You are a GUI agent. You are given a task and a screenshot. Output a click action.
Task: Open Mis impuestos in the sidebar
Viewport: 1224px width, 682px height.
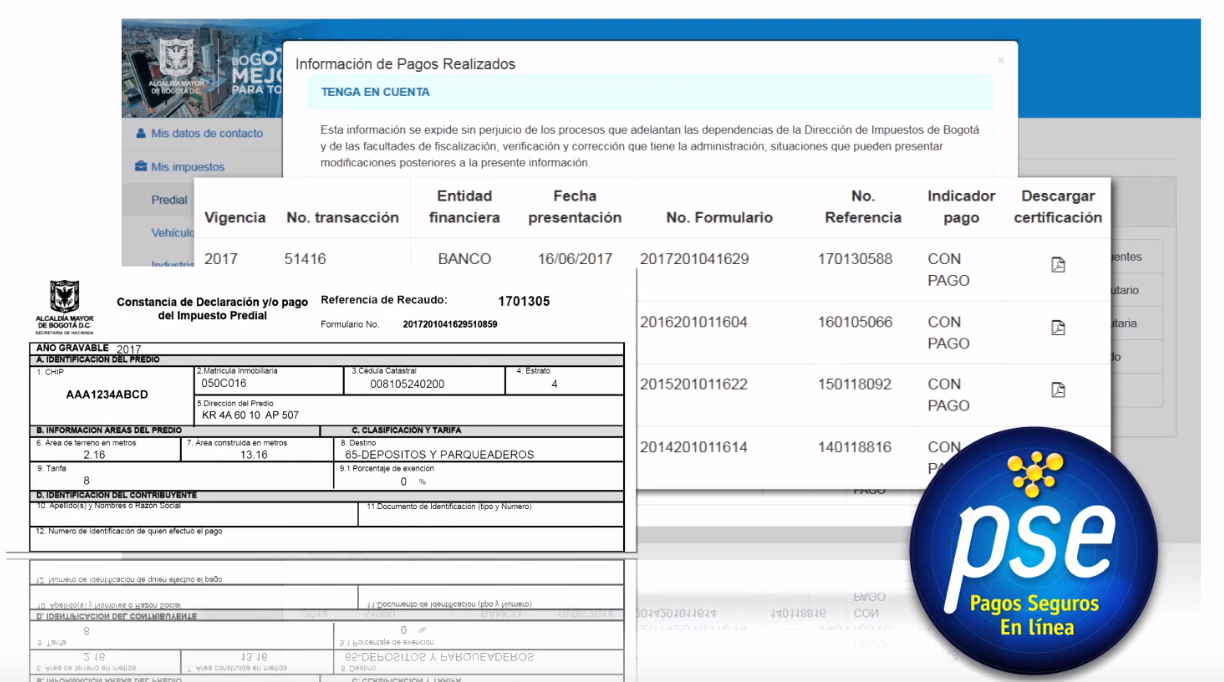(180, 167)
